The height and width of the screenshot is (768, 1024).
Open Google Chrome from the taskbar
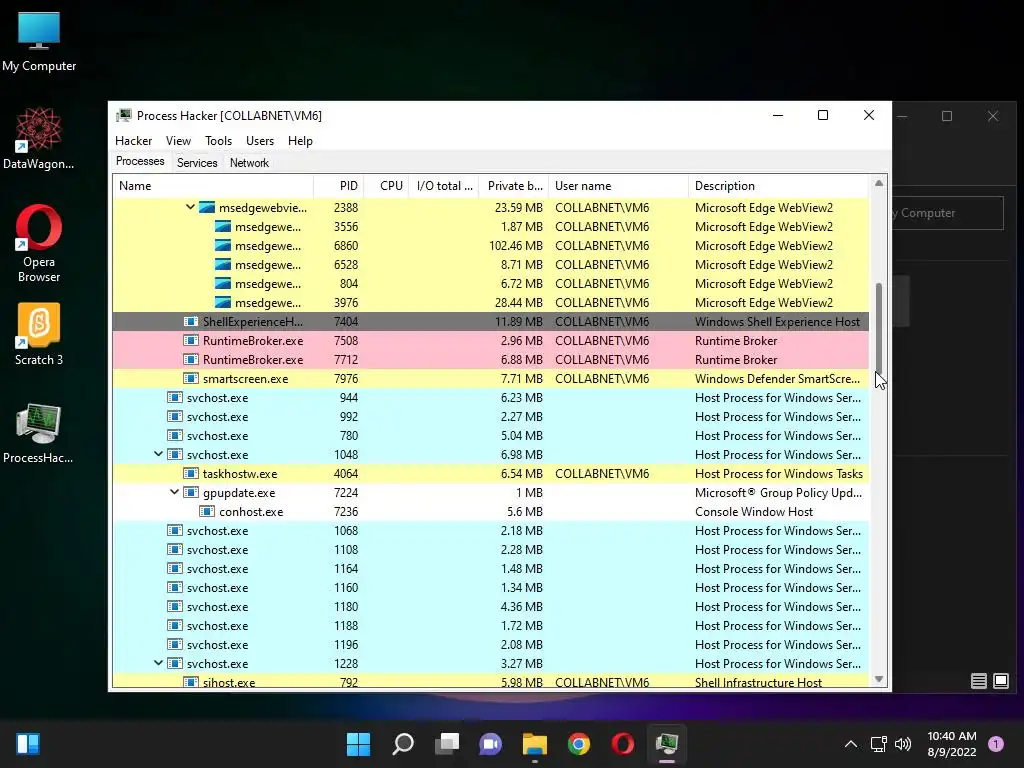tap(579, 744)
